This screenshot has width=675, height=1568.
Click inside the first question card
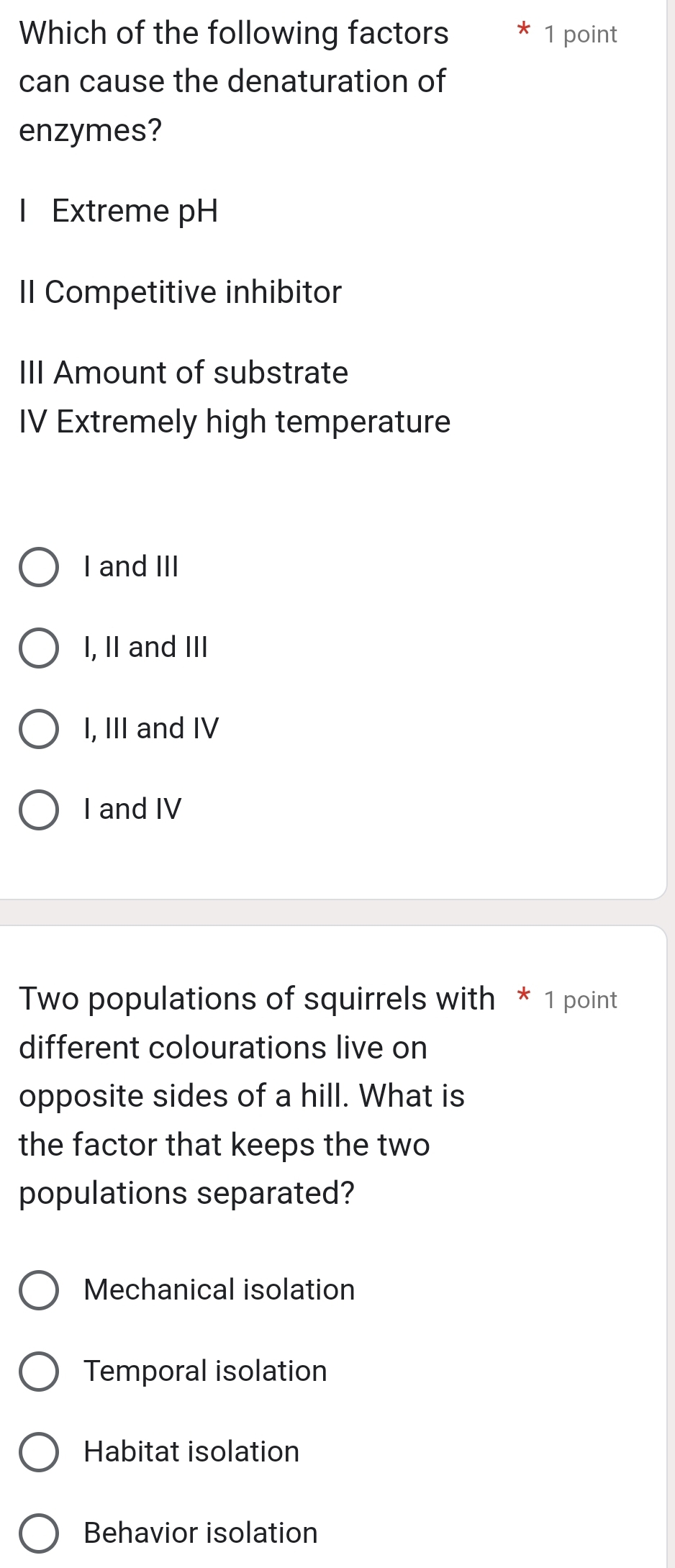click(337, 489)
